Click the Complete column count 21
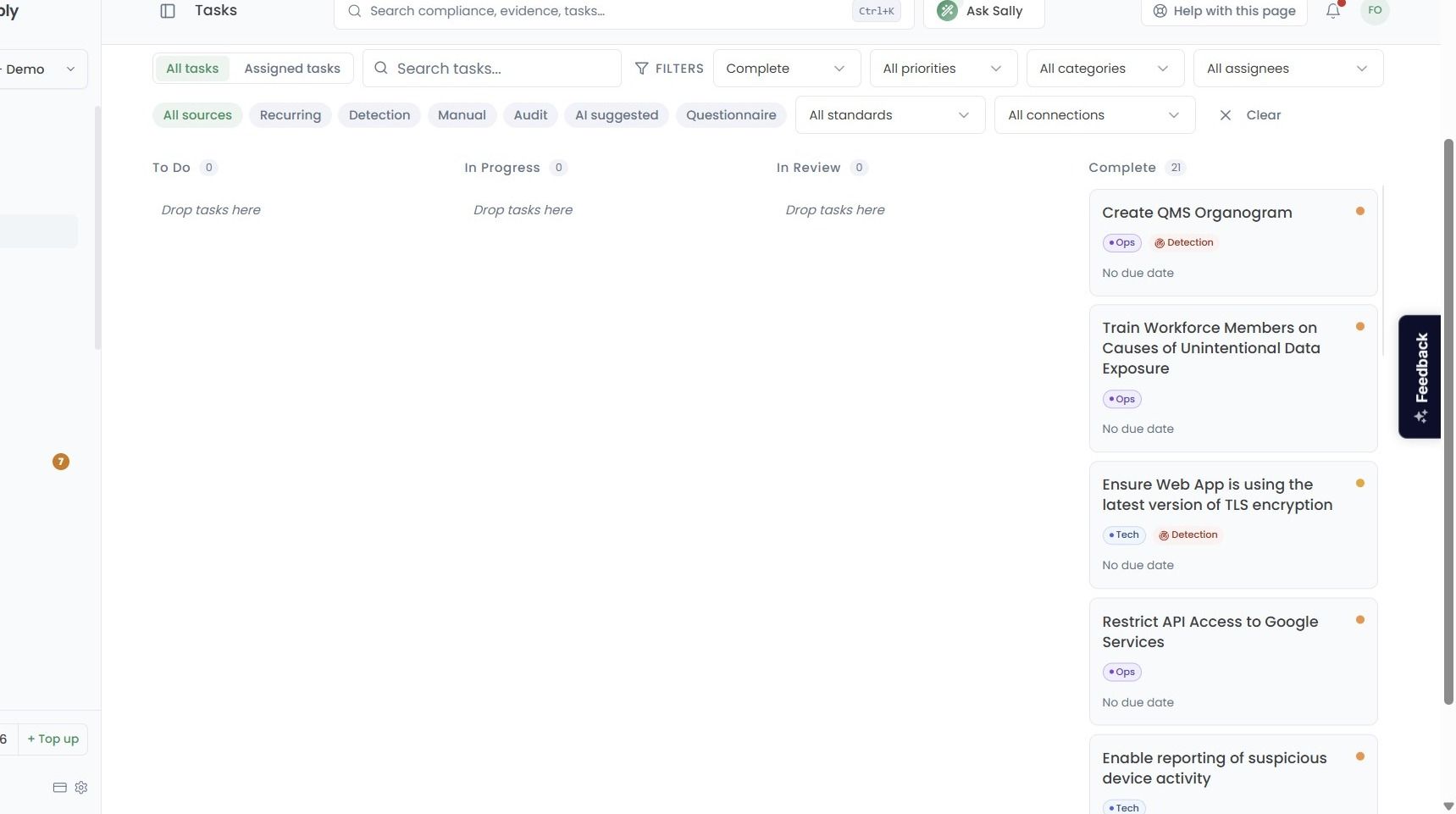1456x814 pixels. [x=1176, y=168]
